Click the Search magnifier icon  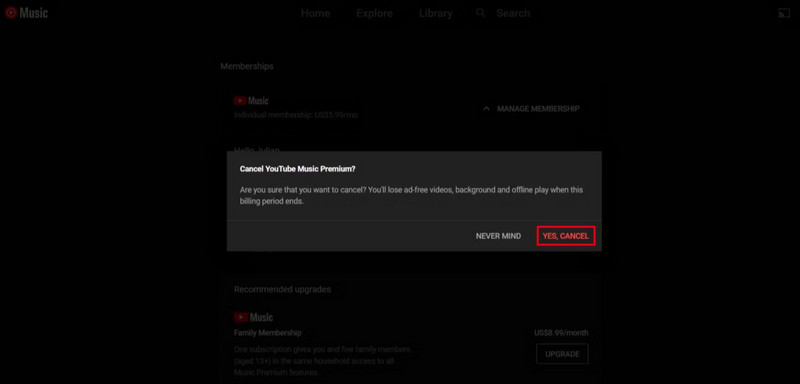[481, 13]
